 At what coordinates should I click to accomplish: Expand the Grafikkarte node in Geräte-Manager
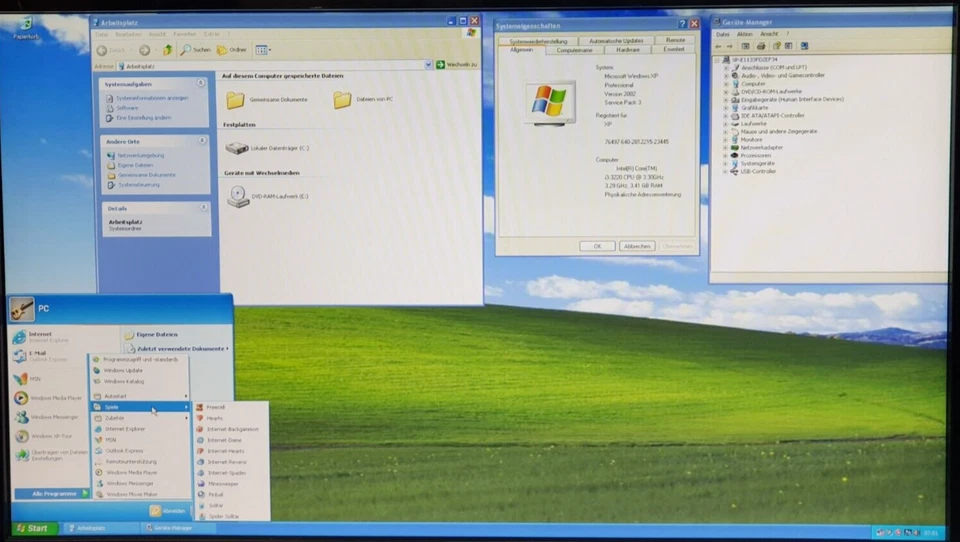726,107
